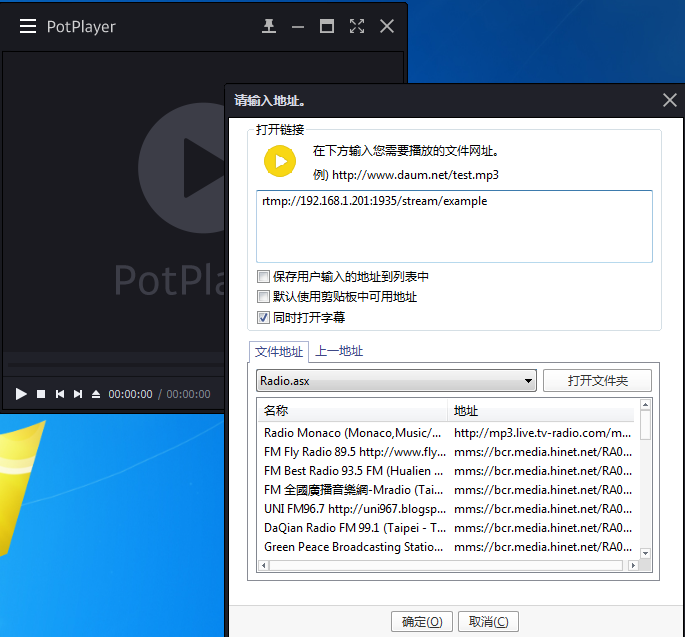Skip to previous track in PotPlayer
The width and height of the screenshot is (685, 637).
[60, 394]
